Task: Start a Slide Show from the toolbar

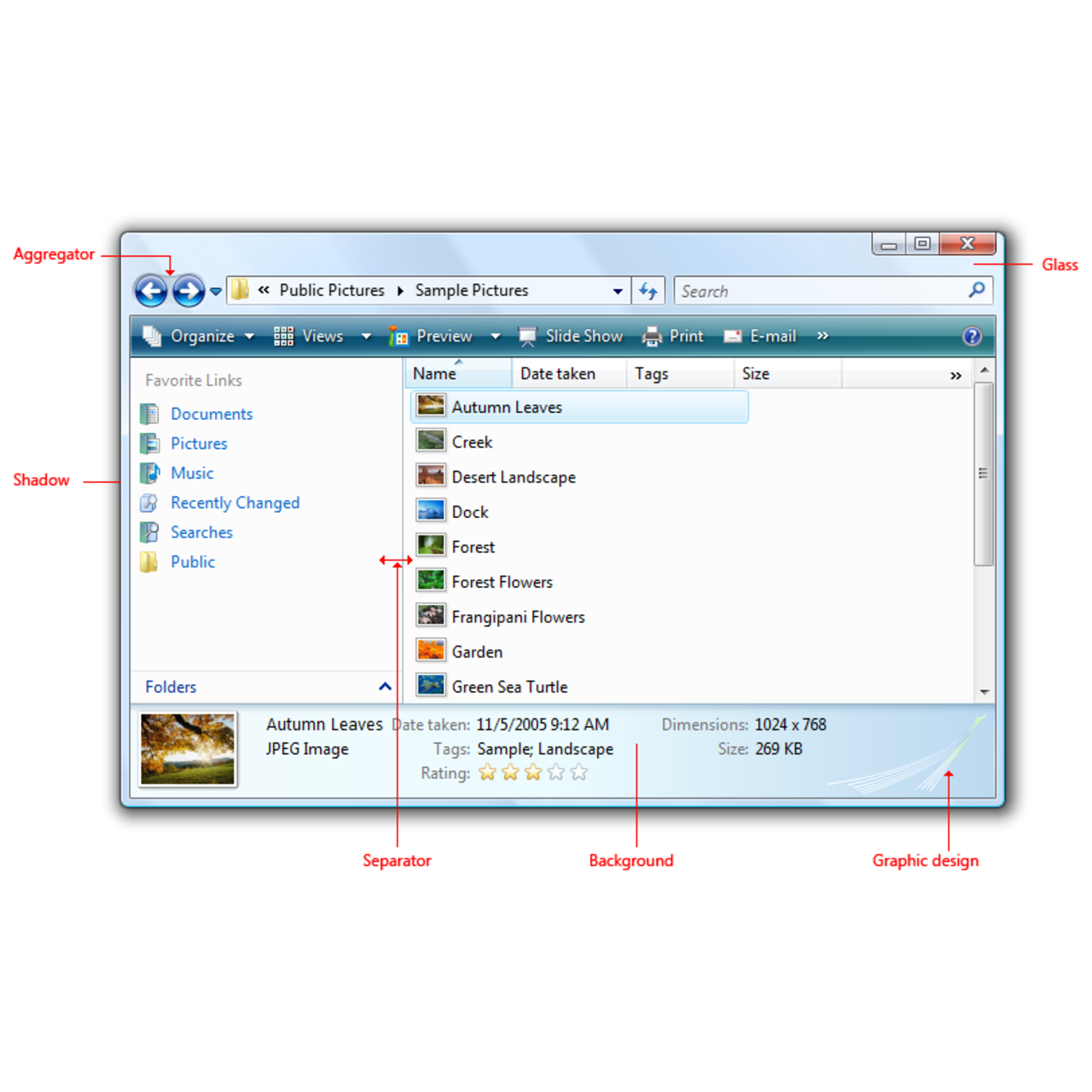Action: (571, 336)
